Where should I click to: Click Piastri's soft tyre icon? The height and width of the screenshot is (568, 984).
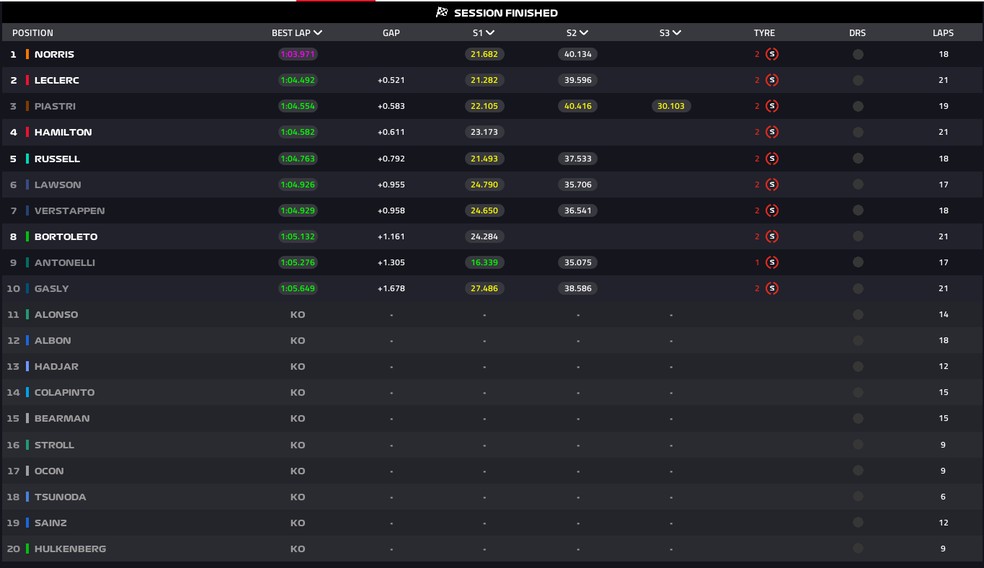click(x=772, y=106)
